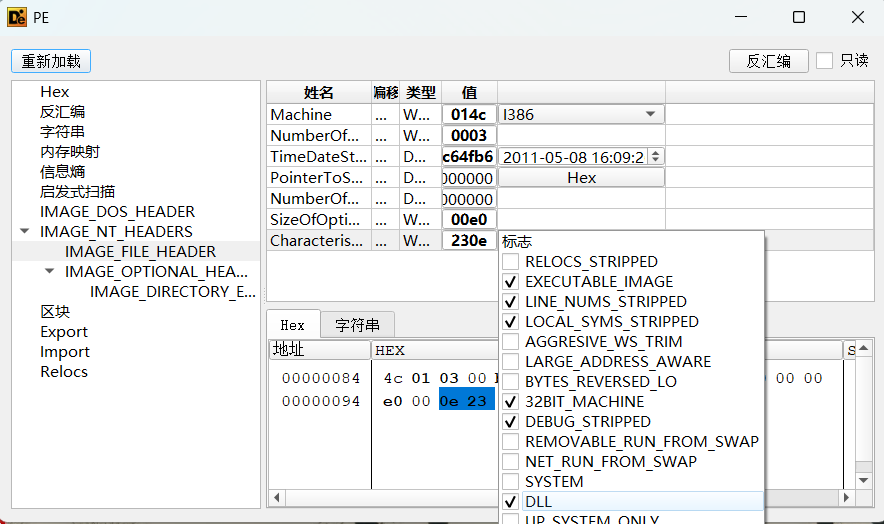Select 启发式扫描 in the left tree
Screen dimensions: 884x524
point(77,192)
